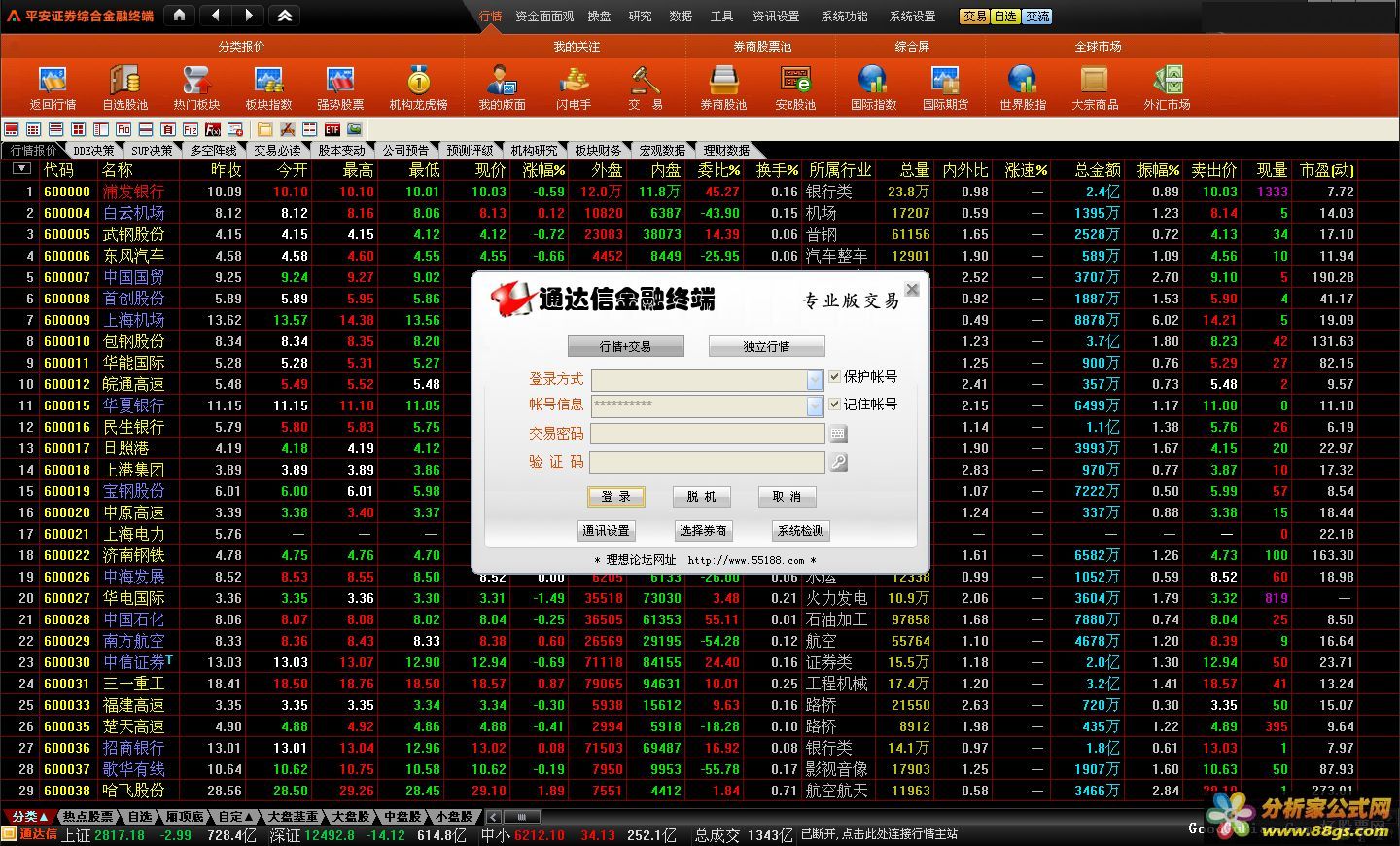
Task: Switch to the 热点股票 bottom tab
Action: click(x=88, y=817)
